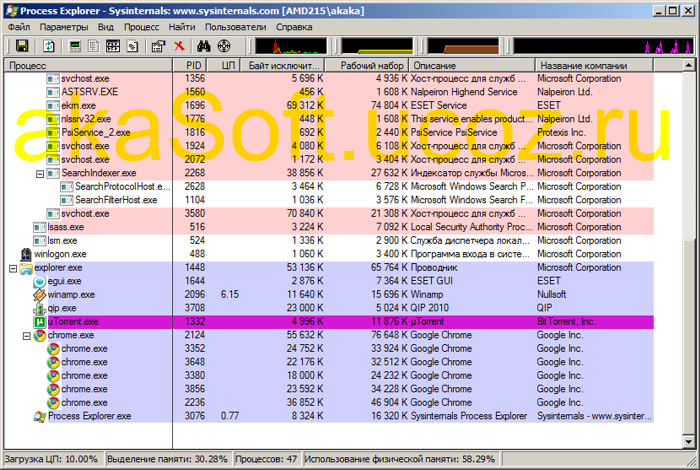Image resolution: width=700 pixels, height=470 pixels.
Task: Toggle the process tree view icon
Action: coord(94,46)
